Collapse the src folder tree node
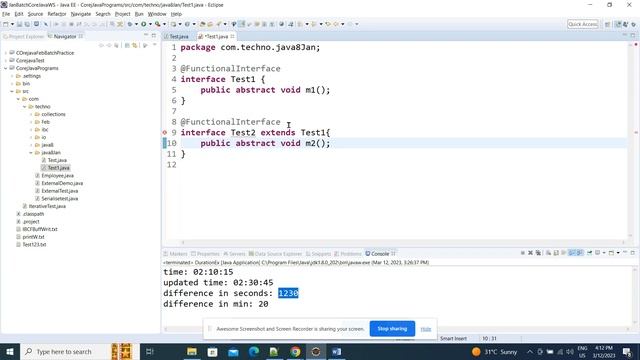 12,91
